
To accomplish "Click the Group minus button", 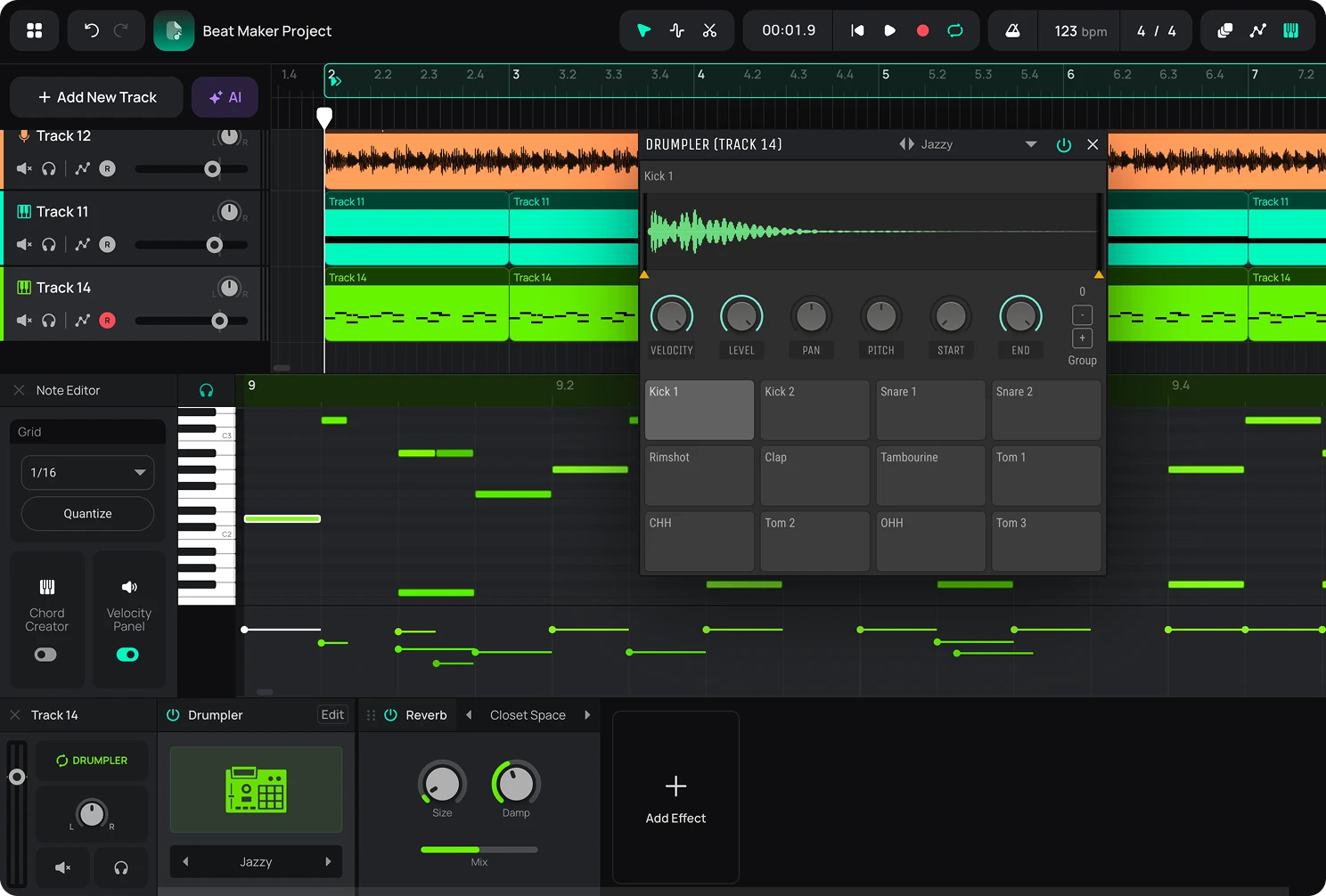I will tap(1082, 315).
